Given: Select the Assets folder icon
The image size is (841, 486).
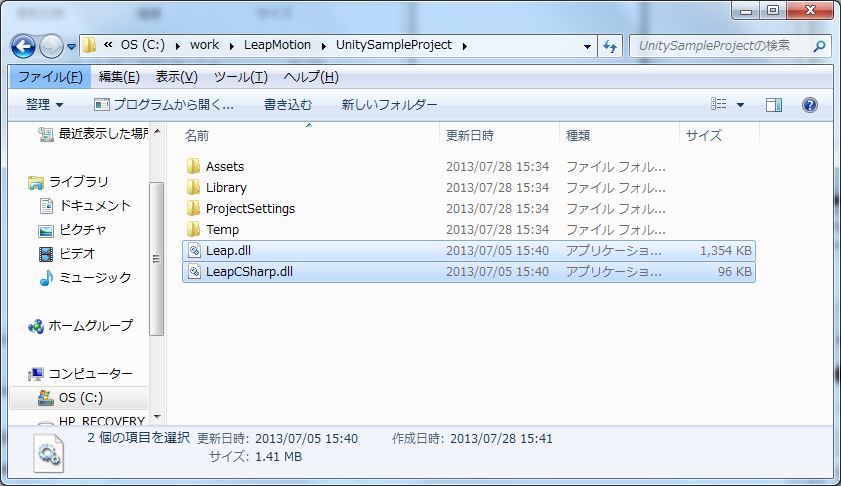Looking at the screenshot, I should point(194,166).
